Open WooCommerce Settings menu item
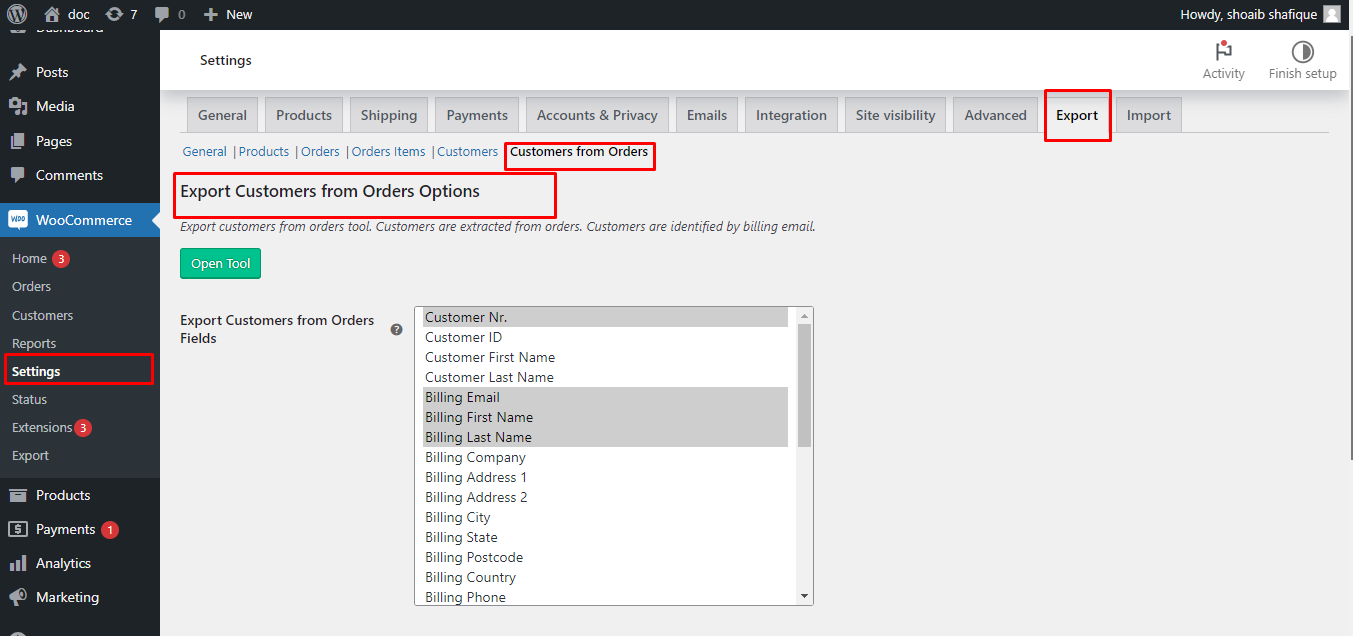1353x636 pixels. [x=36, y=371]
